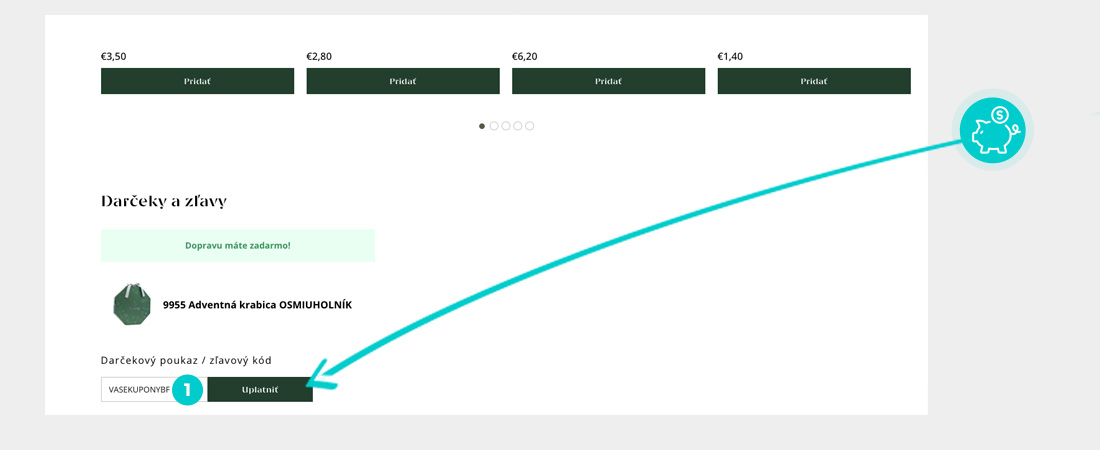Open the Adventná krabica product thumbnail

tap(131, 304)
